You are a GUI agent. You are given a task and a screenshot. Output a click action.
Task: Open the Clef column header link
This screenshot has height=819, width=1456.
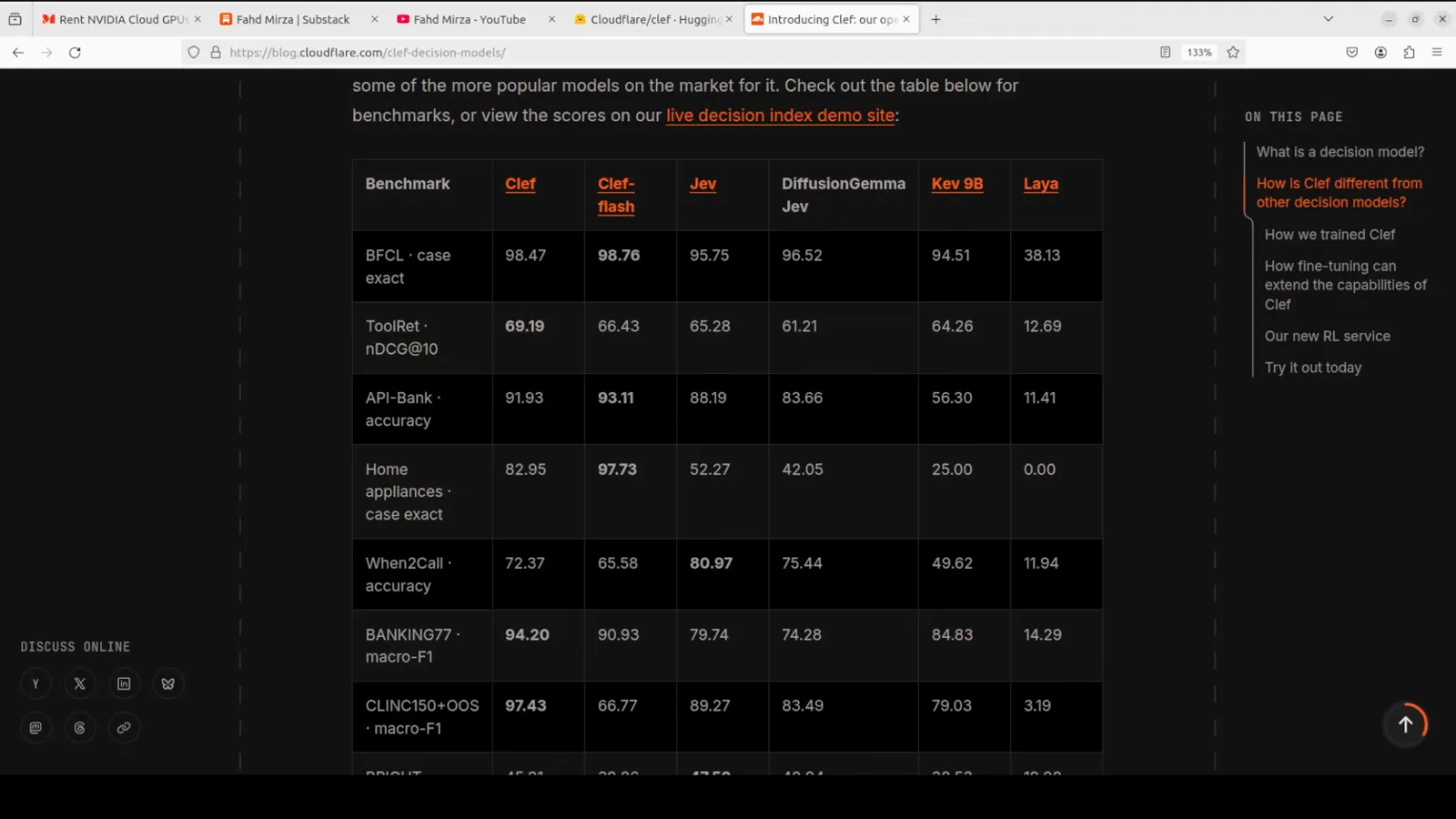pos(521,184)
